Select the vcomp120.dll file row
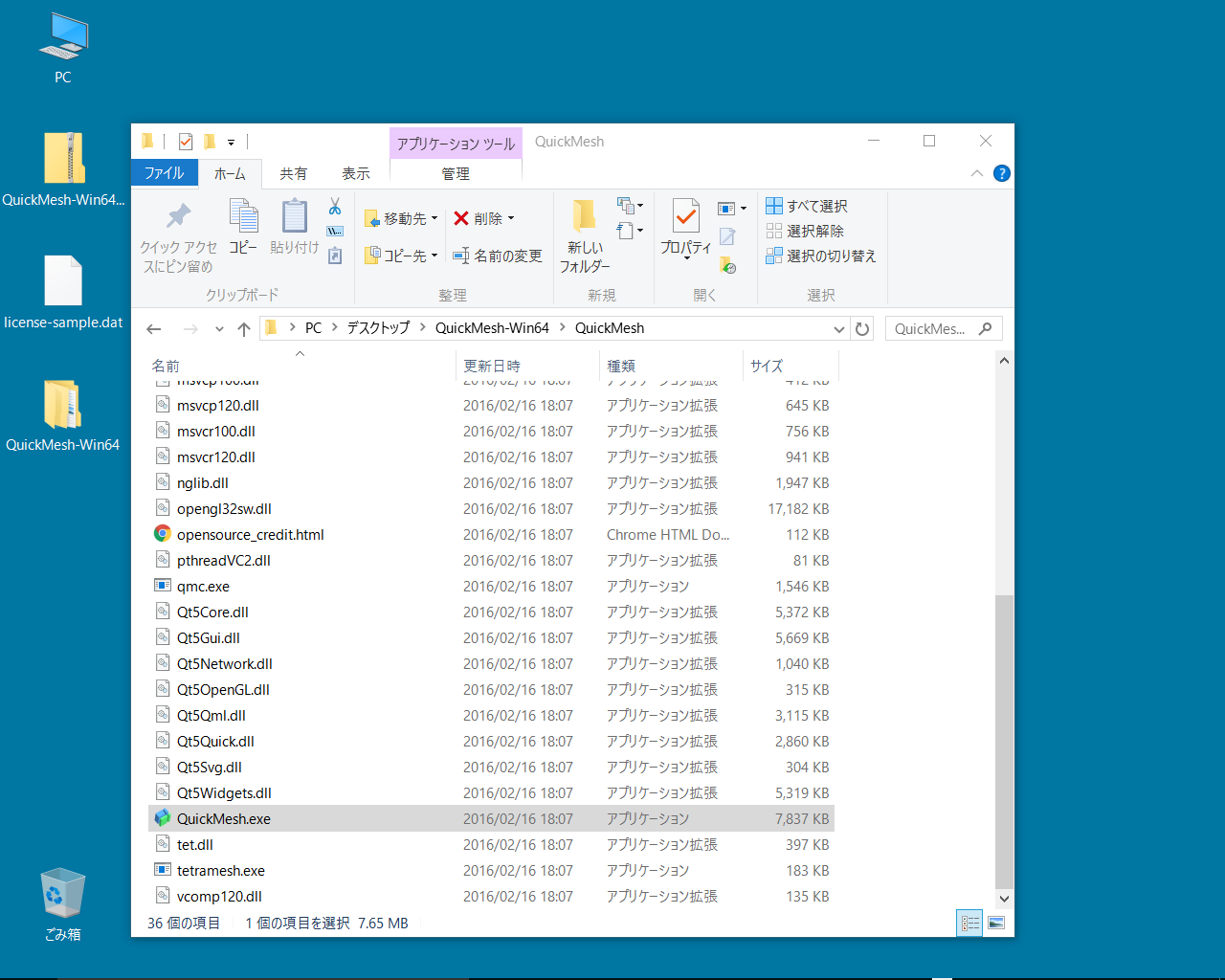 point(492,896)
